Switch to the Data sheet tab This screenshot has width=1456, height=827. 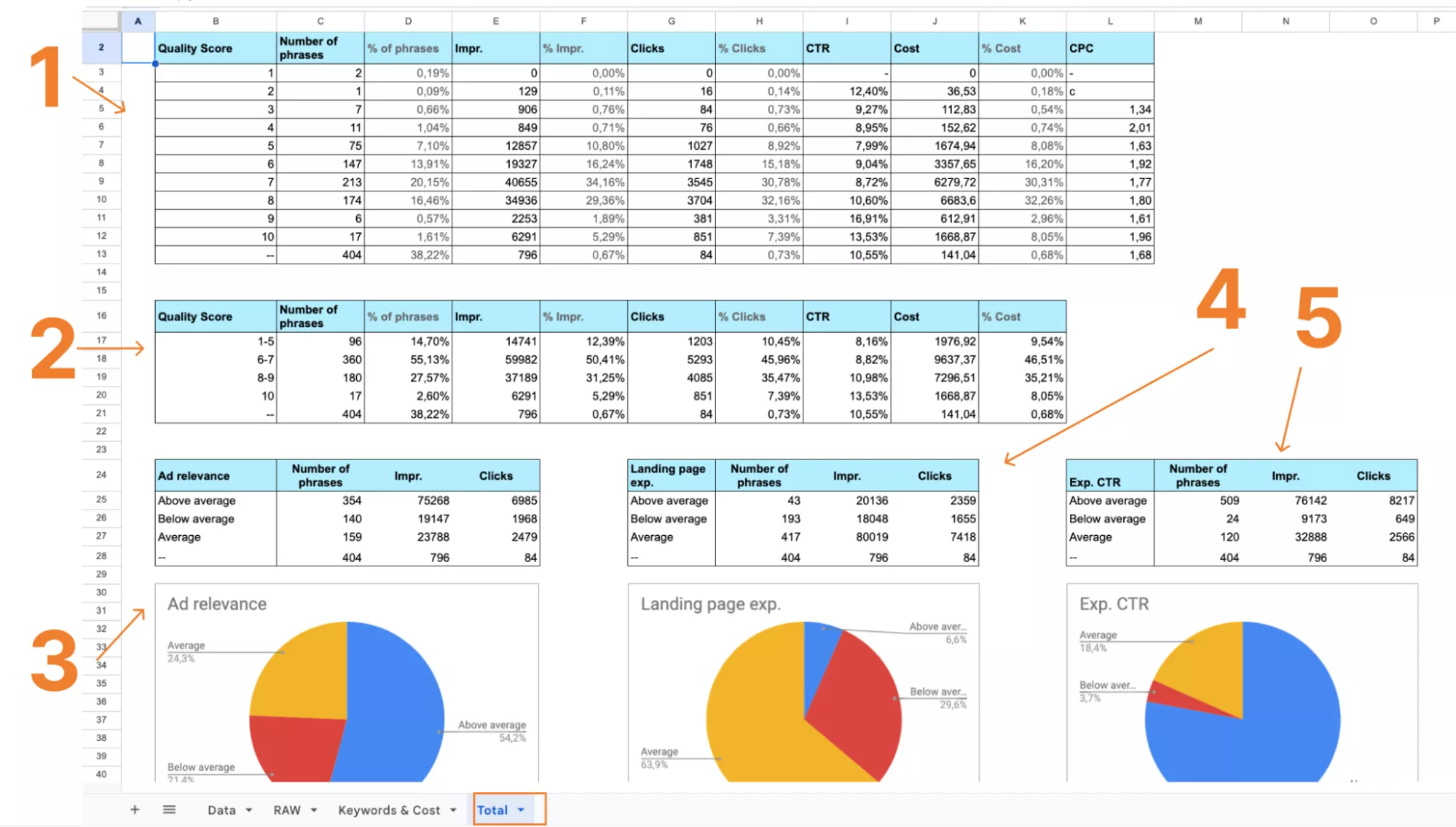coord(221,810)
